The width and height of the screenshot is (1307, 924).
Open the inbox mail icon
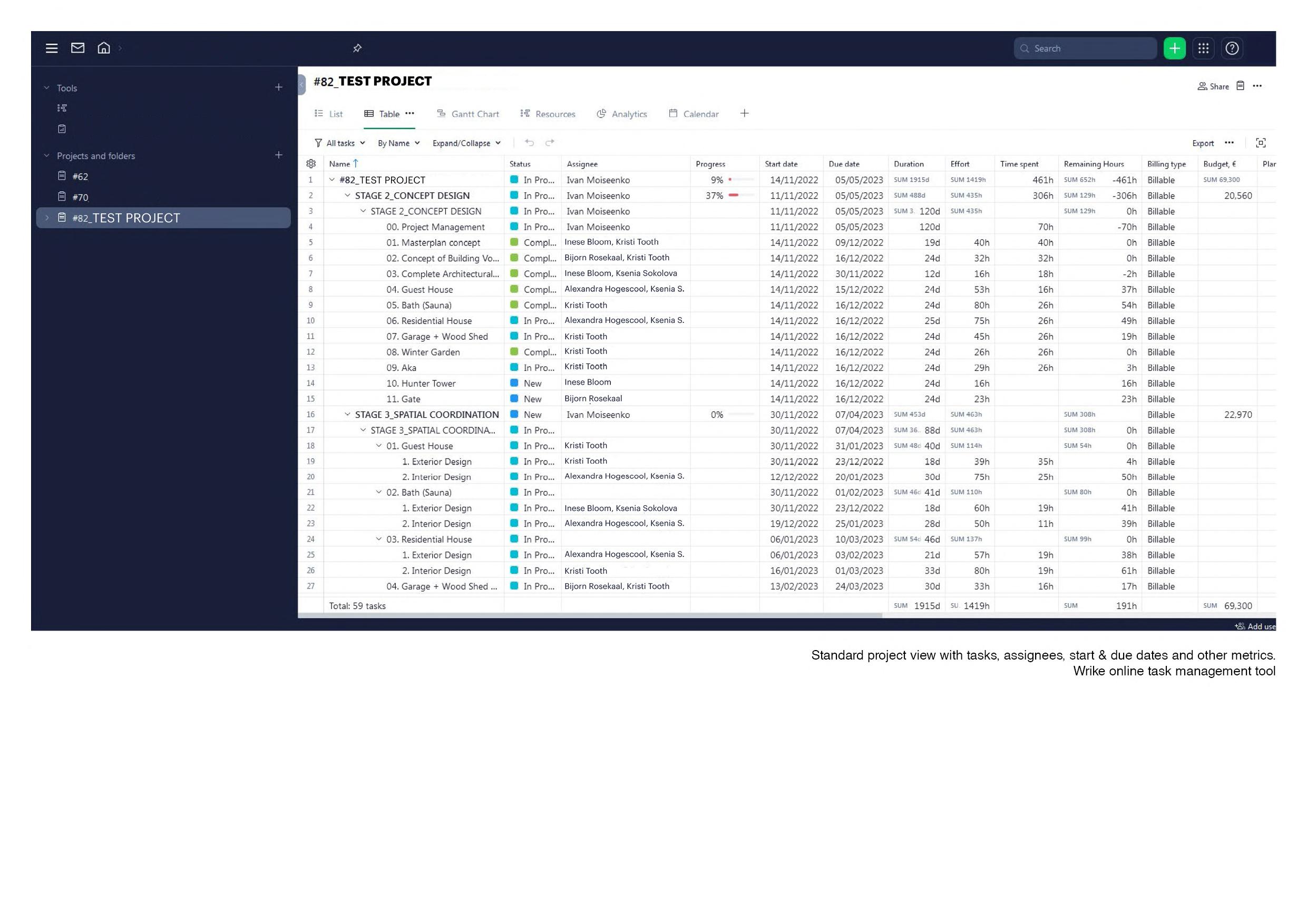pyautogui.click(x=77, y=48)
